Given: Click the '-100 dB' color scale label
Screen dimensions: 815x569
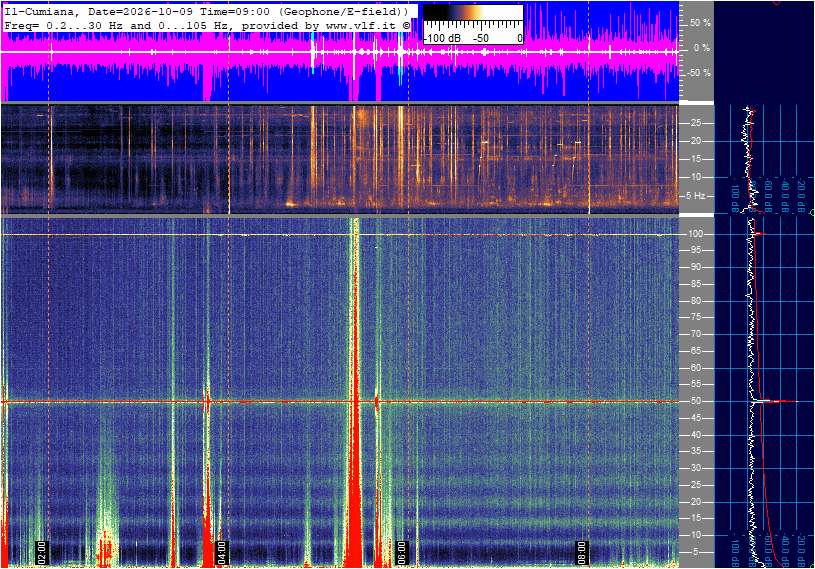Looking at the screenshot, I should tap(442, 38).
